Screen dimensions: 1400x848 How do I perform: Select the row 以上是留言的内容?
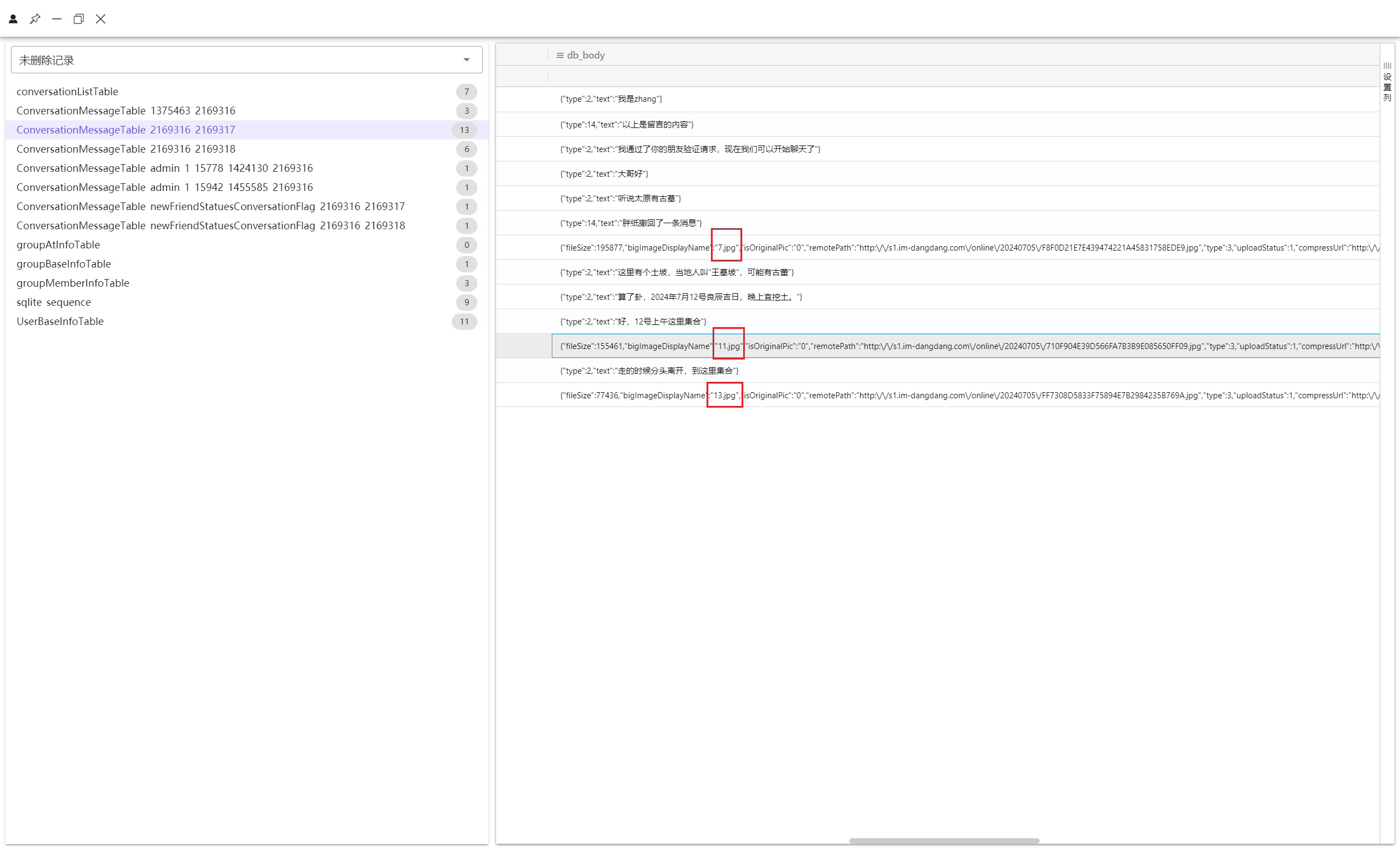tap(937, 125)
